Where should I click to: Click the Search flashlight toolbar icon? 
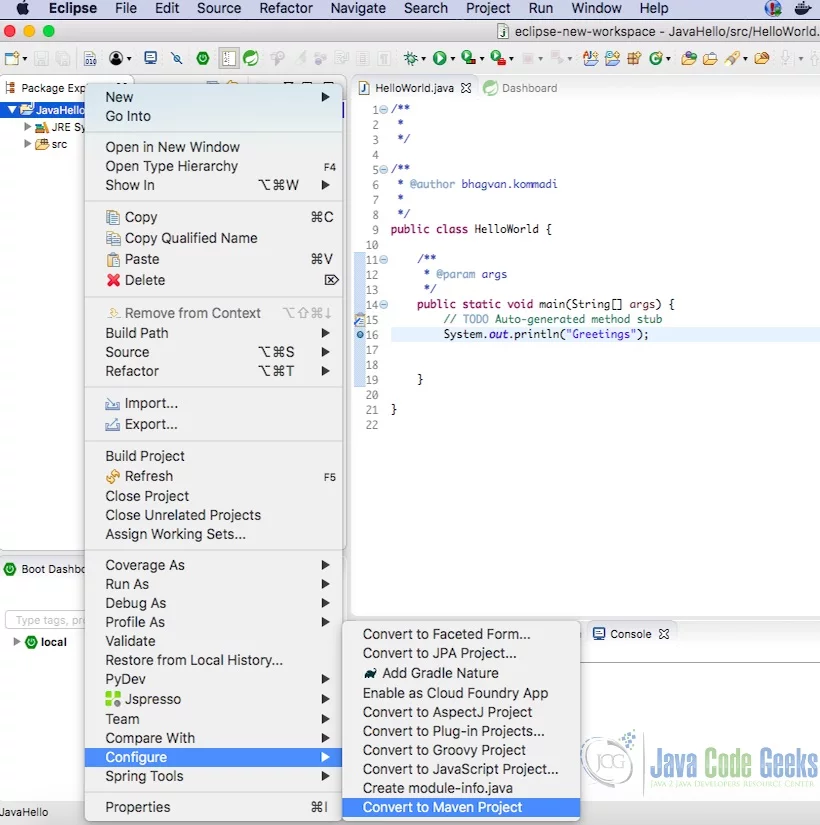(x=732, y=58)
